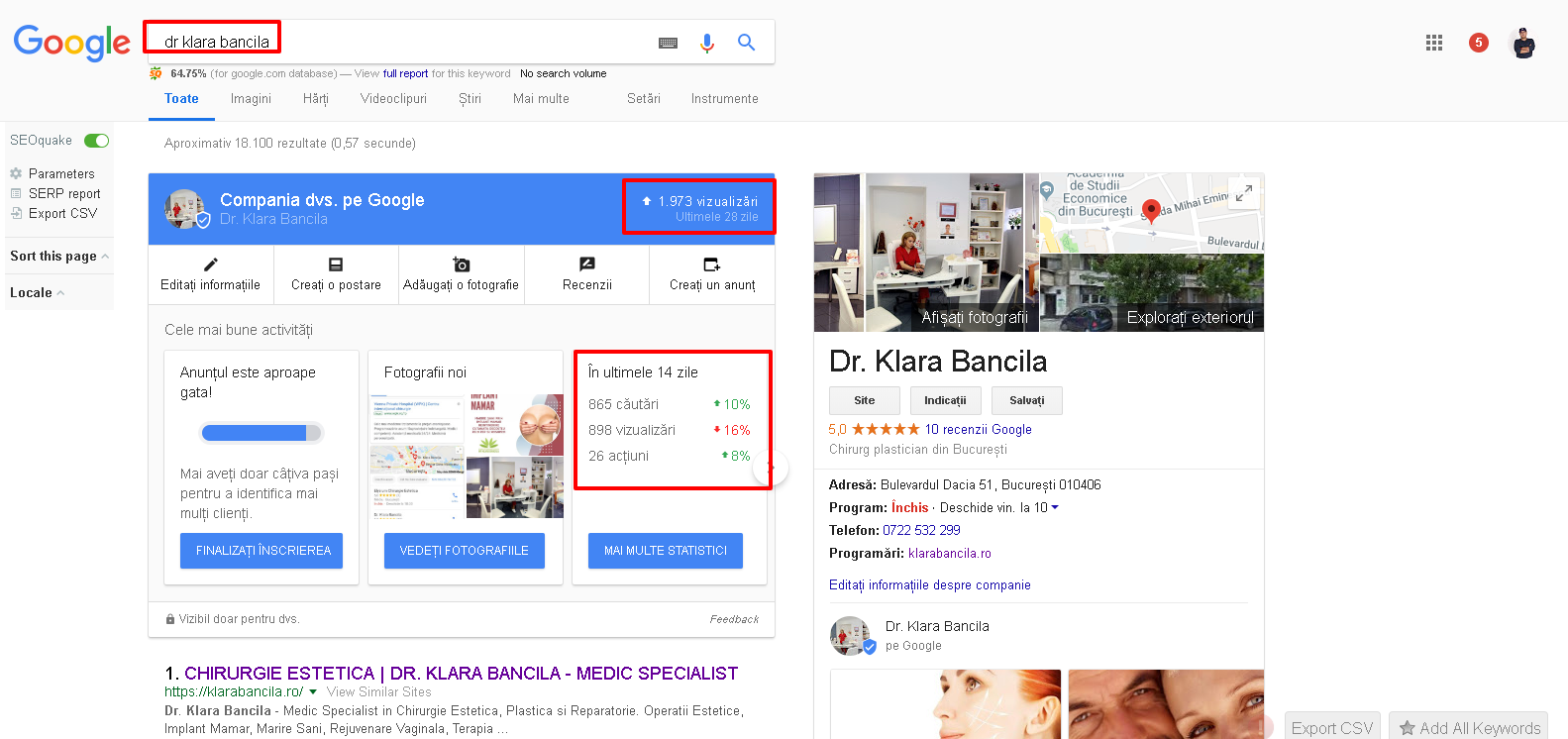This screenshot has height=739, width=1568.
Task: Open the account profile avatar
Action: (x=1523, y=43)
